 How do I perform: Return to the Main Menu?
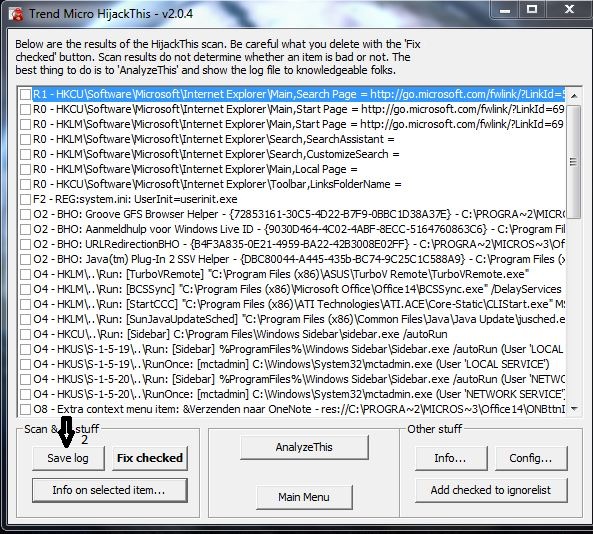[304, 497]
